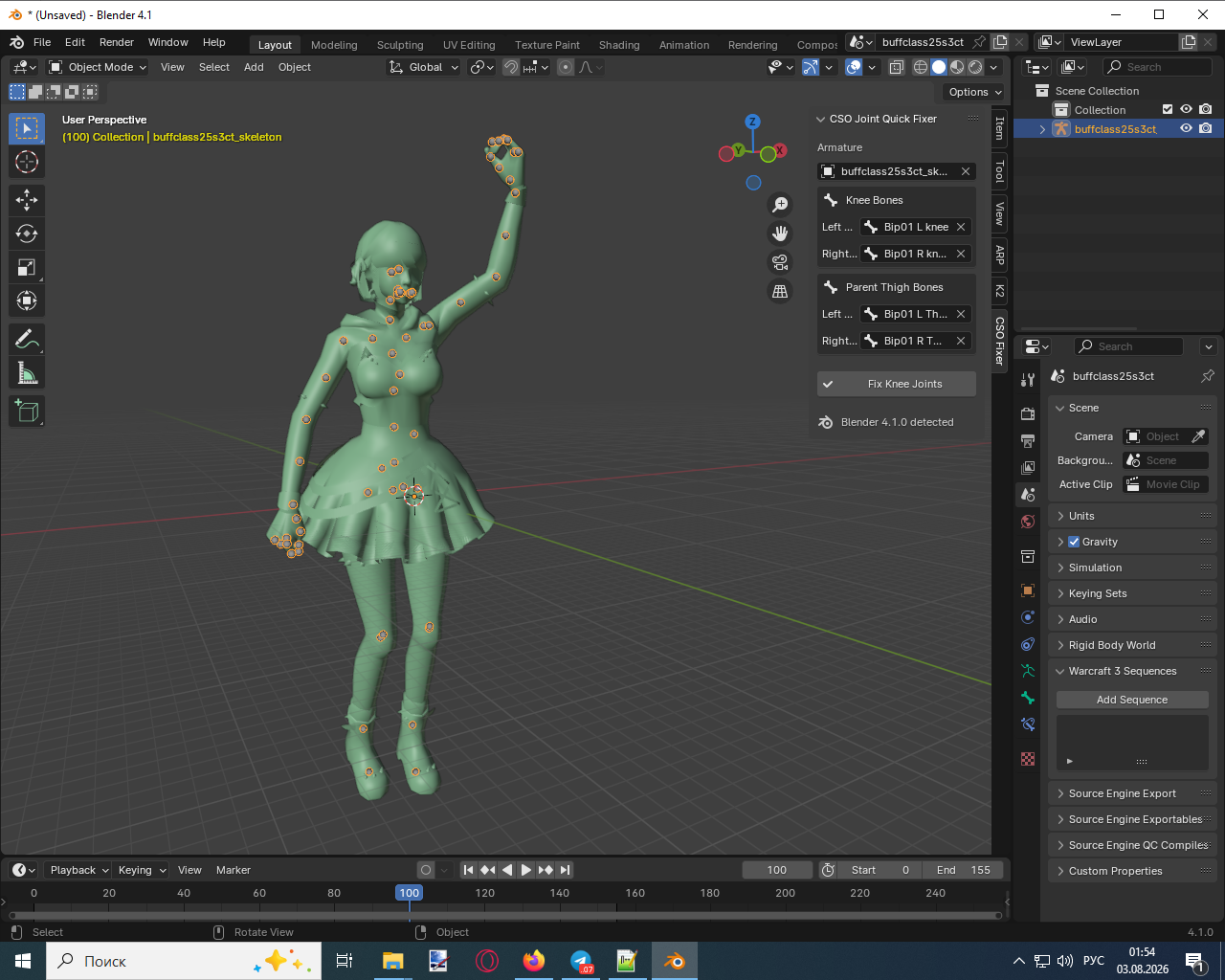1225x980 pixels.
Task: Click the blue Z axis on navigation gizmo
Action: 753,122
